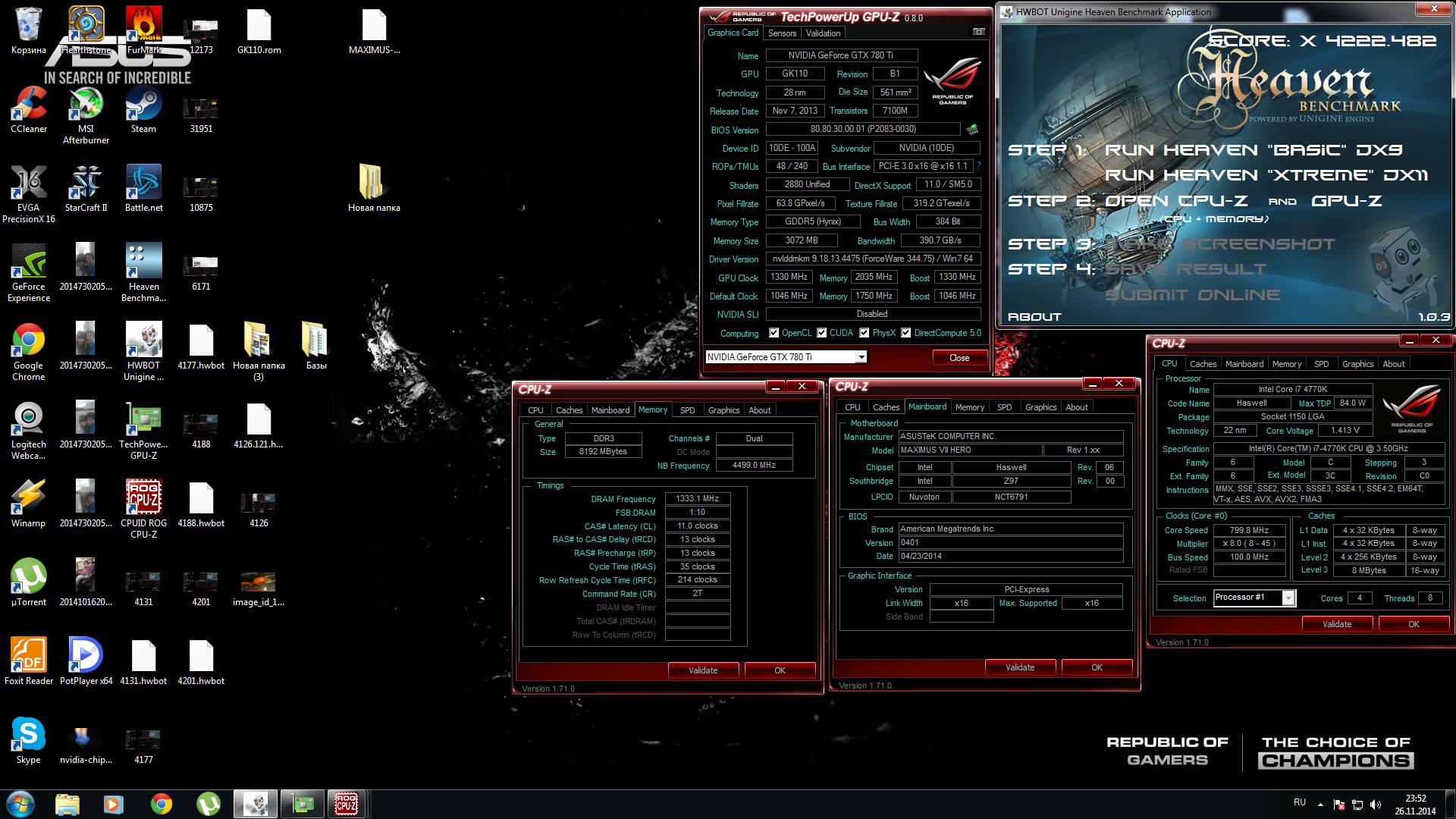The height and width of the screenshot is (819, 1456).
Task: Open the GPU selection dropdown in GPU-Z
Action: pos(861,357)
